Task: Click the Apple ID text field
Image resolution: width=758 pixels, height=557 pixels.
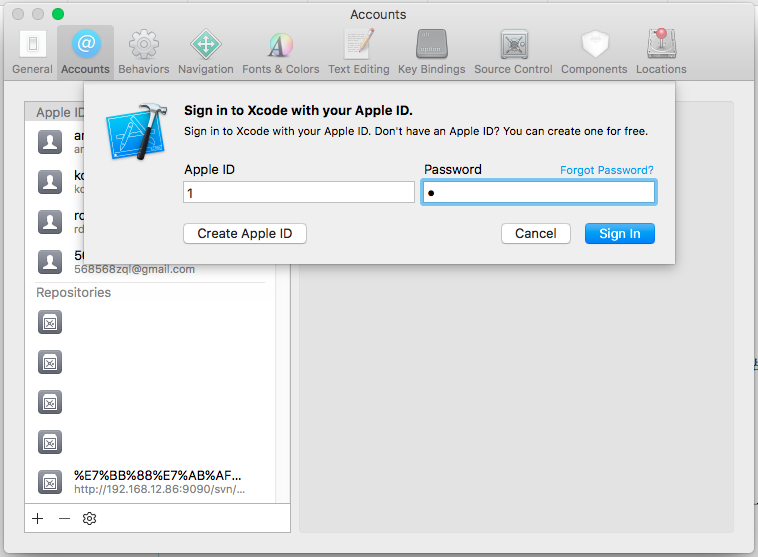Action: click(299, 192)
